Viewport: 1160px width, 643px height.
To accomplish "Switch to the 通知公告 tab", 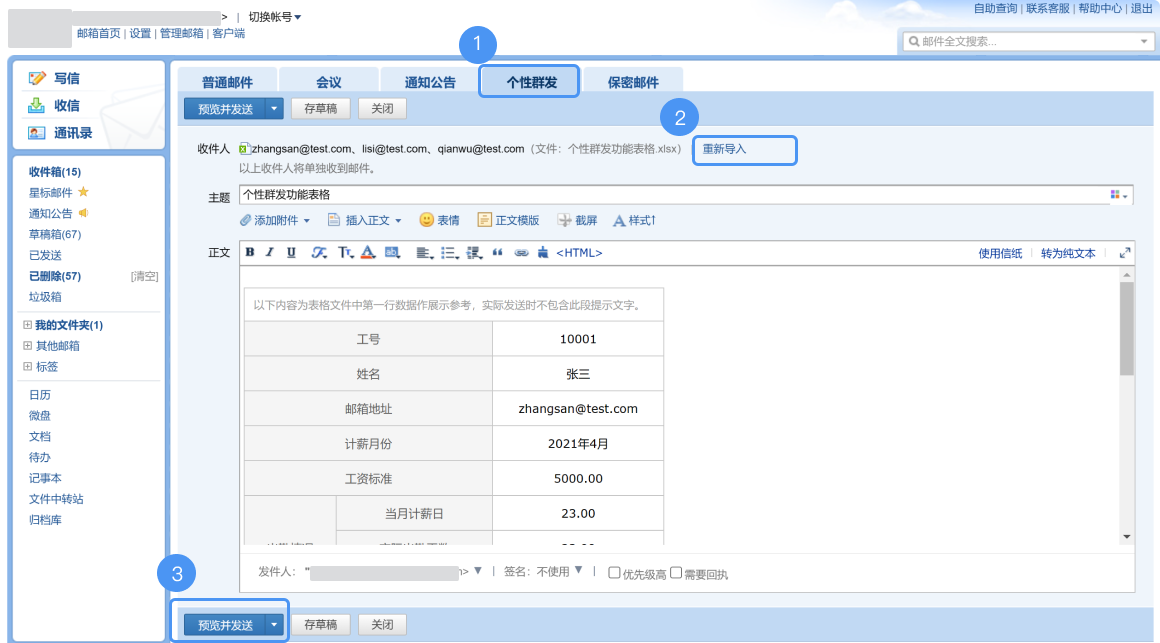I will click(430, 82).
